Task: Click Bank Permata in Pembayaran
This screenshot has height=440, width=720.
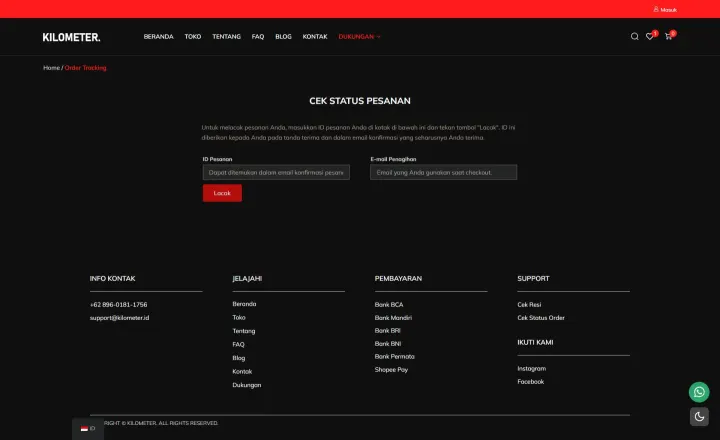Action: point(394,356)
